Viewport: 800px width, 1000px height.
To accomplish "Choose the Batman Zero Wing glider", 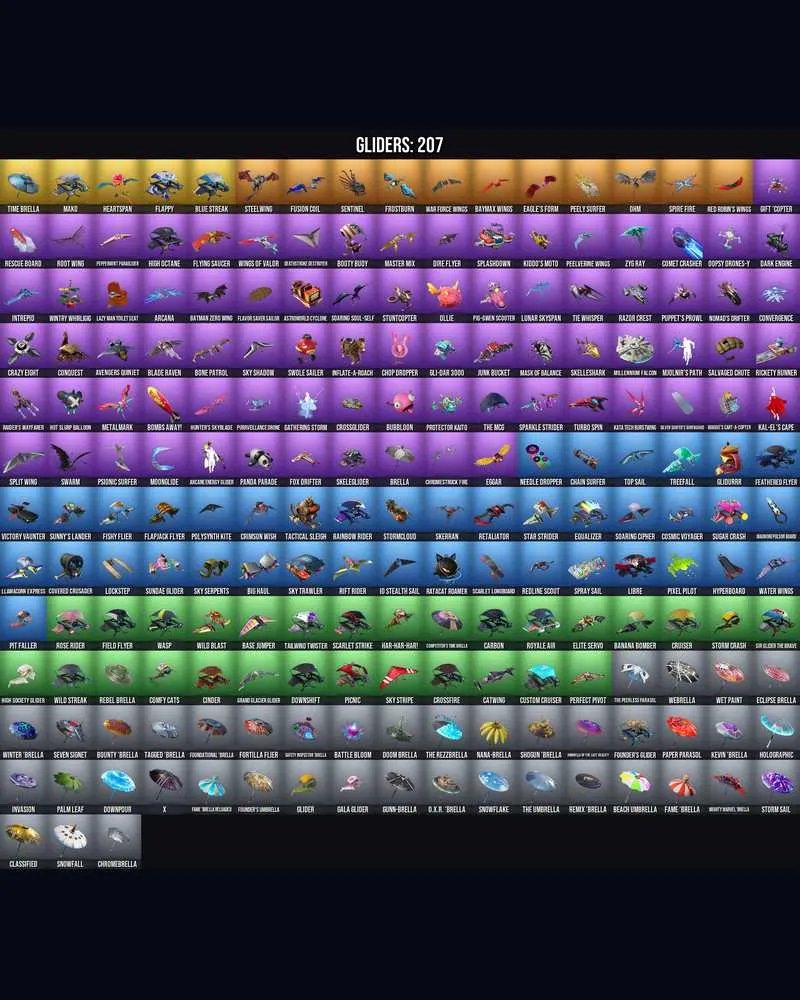I will click(211, 295).
